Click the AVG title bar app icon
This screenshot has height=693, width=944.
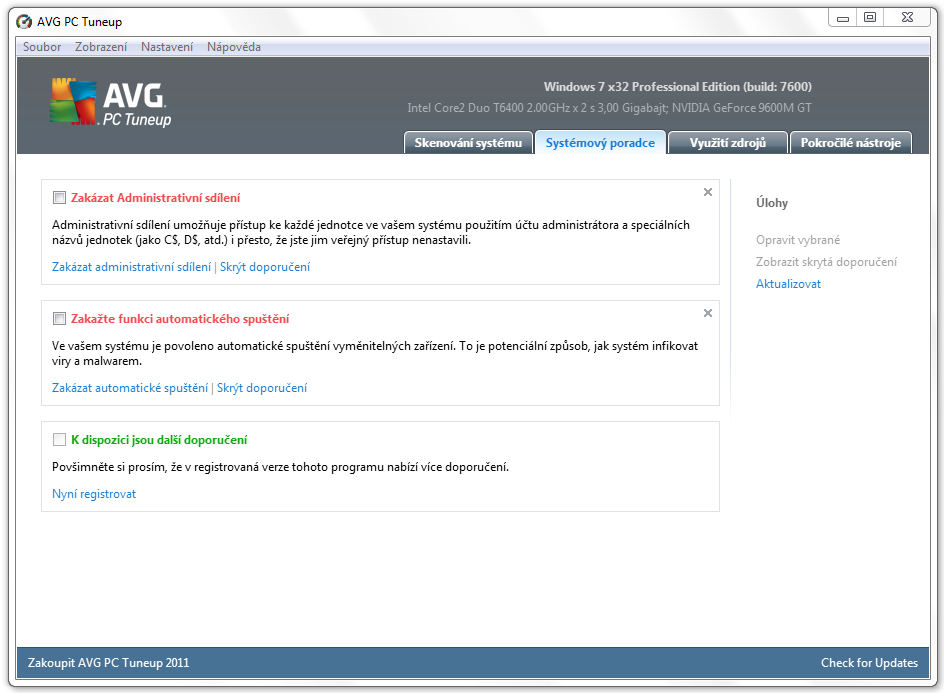24,22
